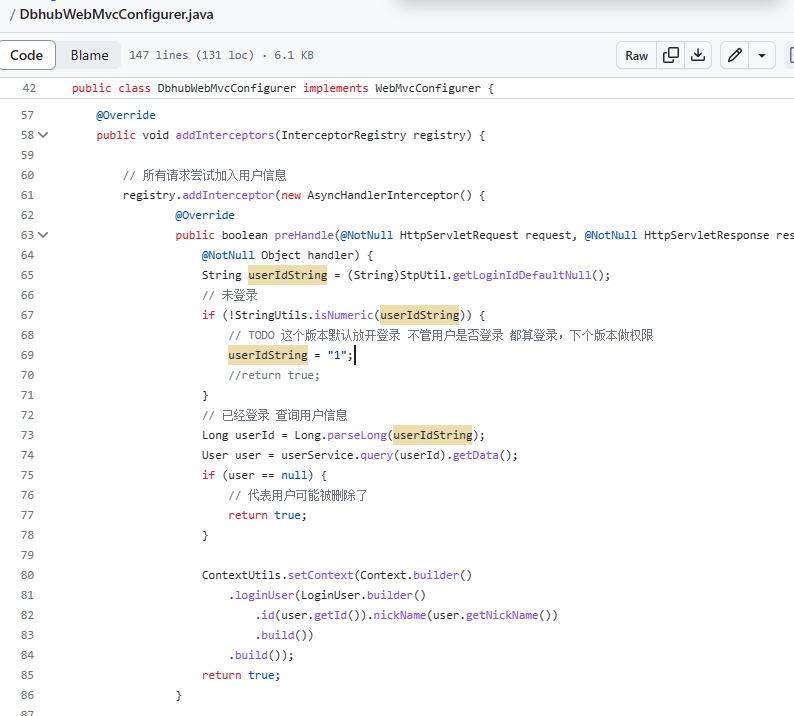The height and width of the screenshot is (716, 794).
Task: Click line number 85
Action: point(27,675)
